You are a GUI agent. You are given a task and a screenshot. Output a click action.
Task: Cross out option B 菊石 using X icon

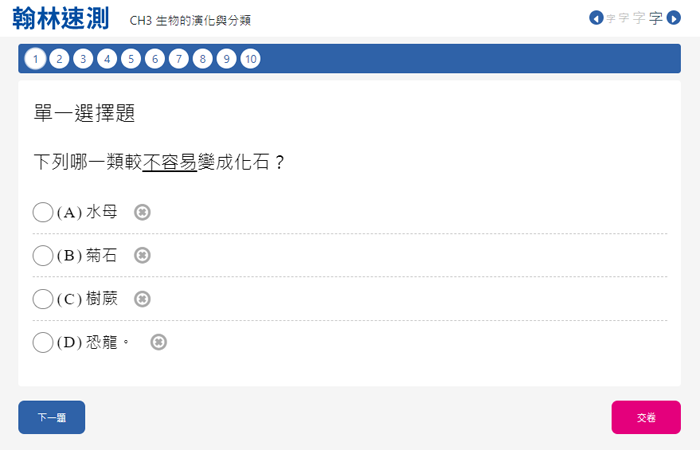[142, 255]
